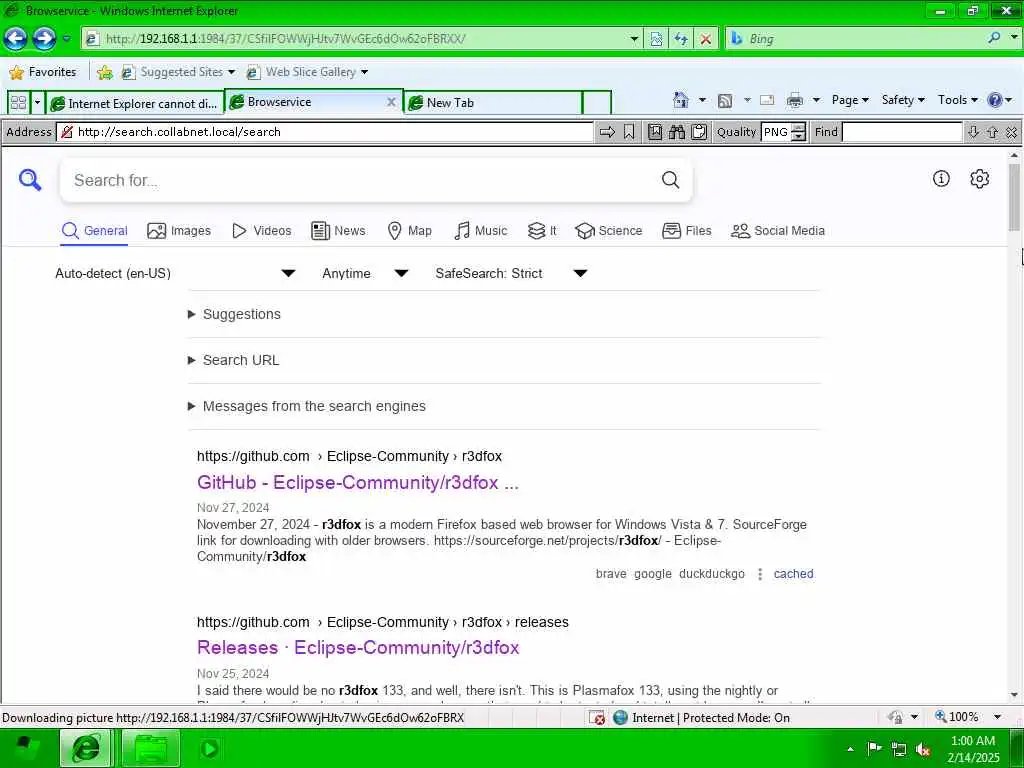Image resolution: width=1024 pixels, height=768 pixels.
Task: Find next with down arrow
Action: click(973, 132)
